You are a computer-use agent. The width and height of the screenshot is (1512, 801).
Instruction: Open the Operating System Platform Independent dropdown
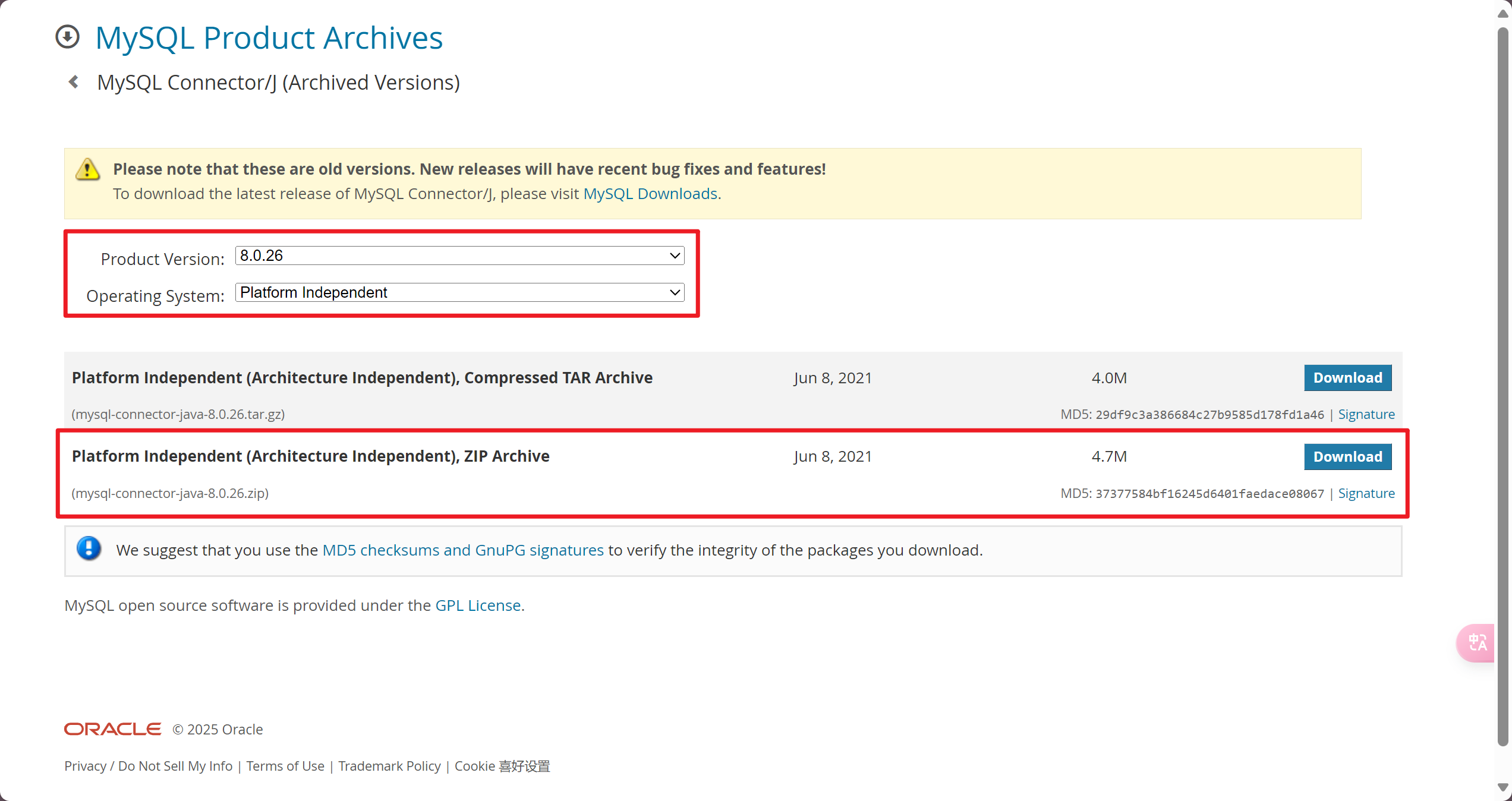coord(460,292)
